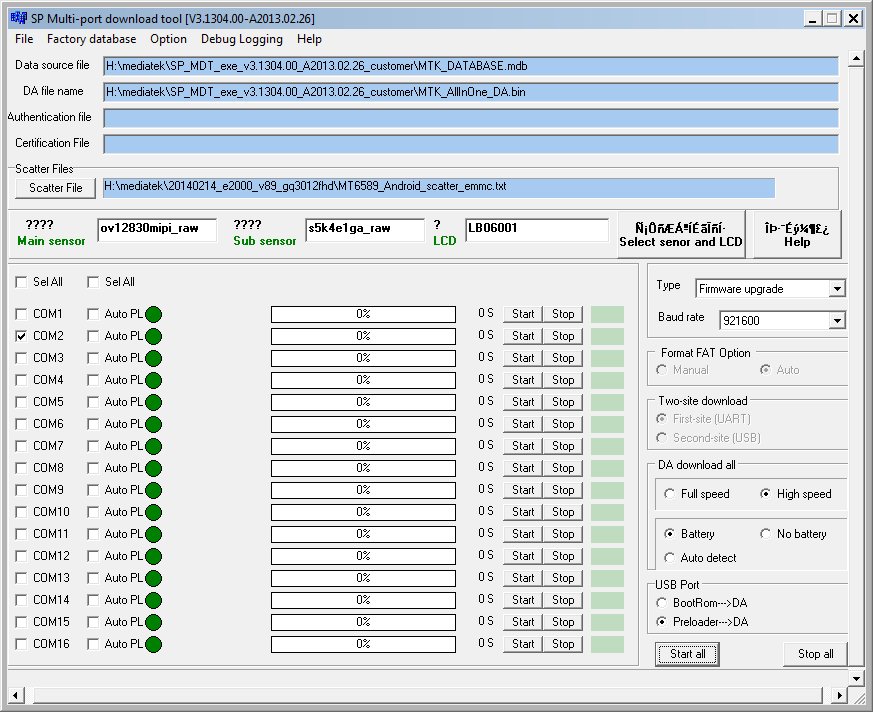Open the Debug Logging menu
Viewport: 873px width, 712px height.
point(241,39)
